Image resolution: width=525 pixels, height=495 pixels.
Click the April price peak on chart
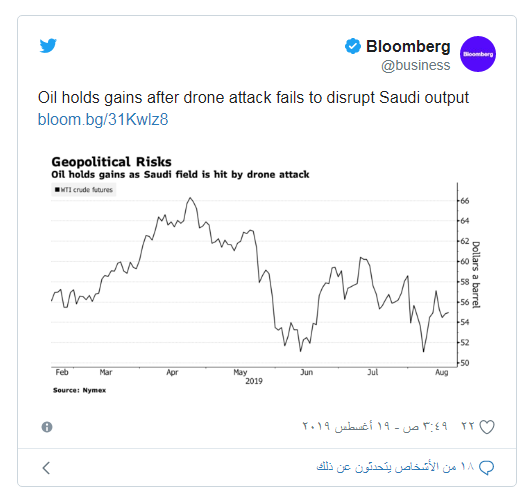point(190,198)
